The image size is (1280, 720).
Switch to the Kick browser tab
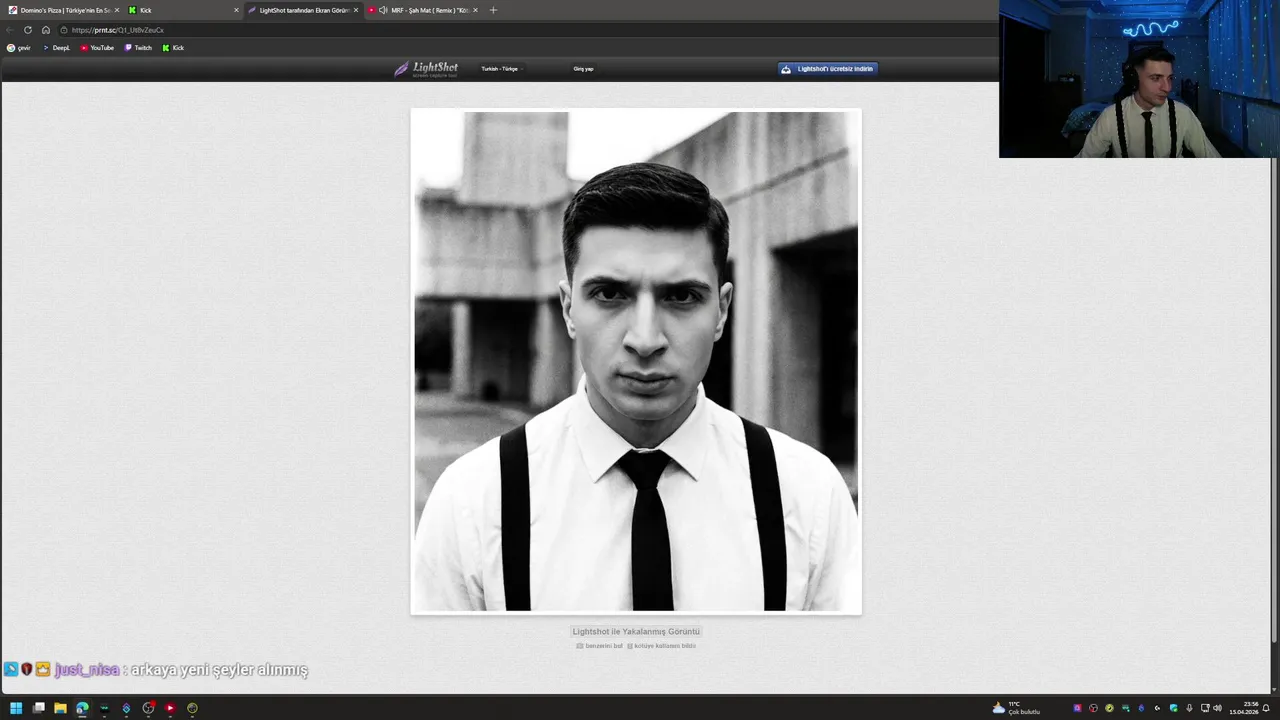tap(183, 10)
